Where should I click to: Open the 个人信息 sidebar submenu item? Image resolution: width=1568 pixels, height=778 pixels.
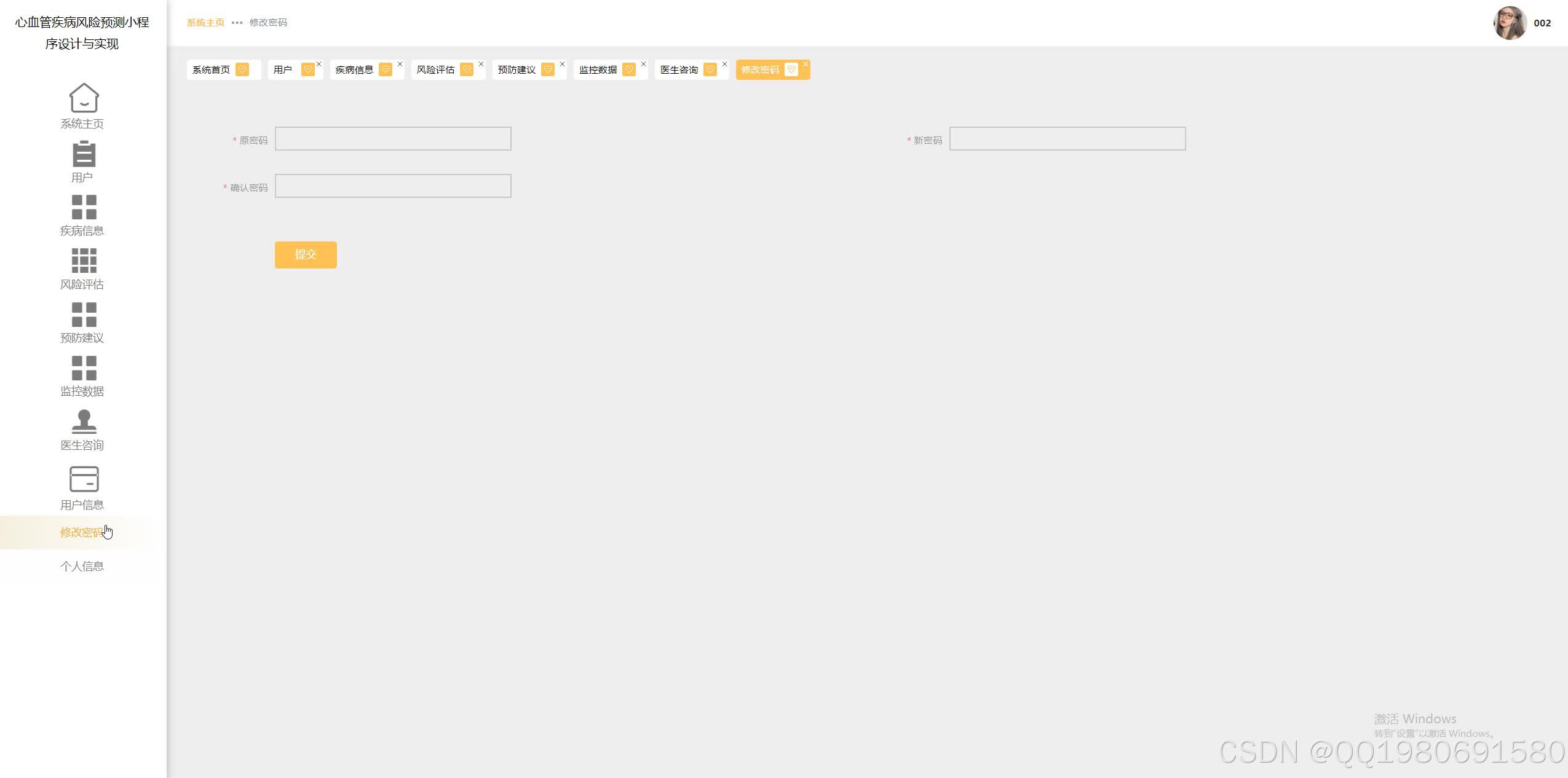[x=82, y=566]
